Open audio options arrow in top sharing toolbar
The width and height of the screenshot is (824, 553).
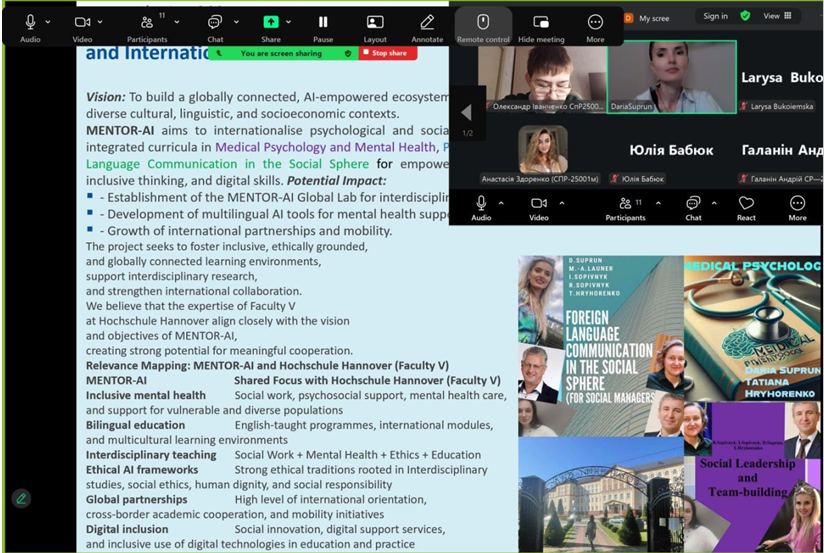[x=48, y=22]
